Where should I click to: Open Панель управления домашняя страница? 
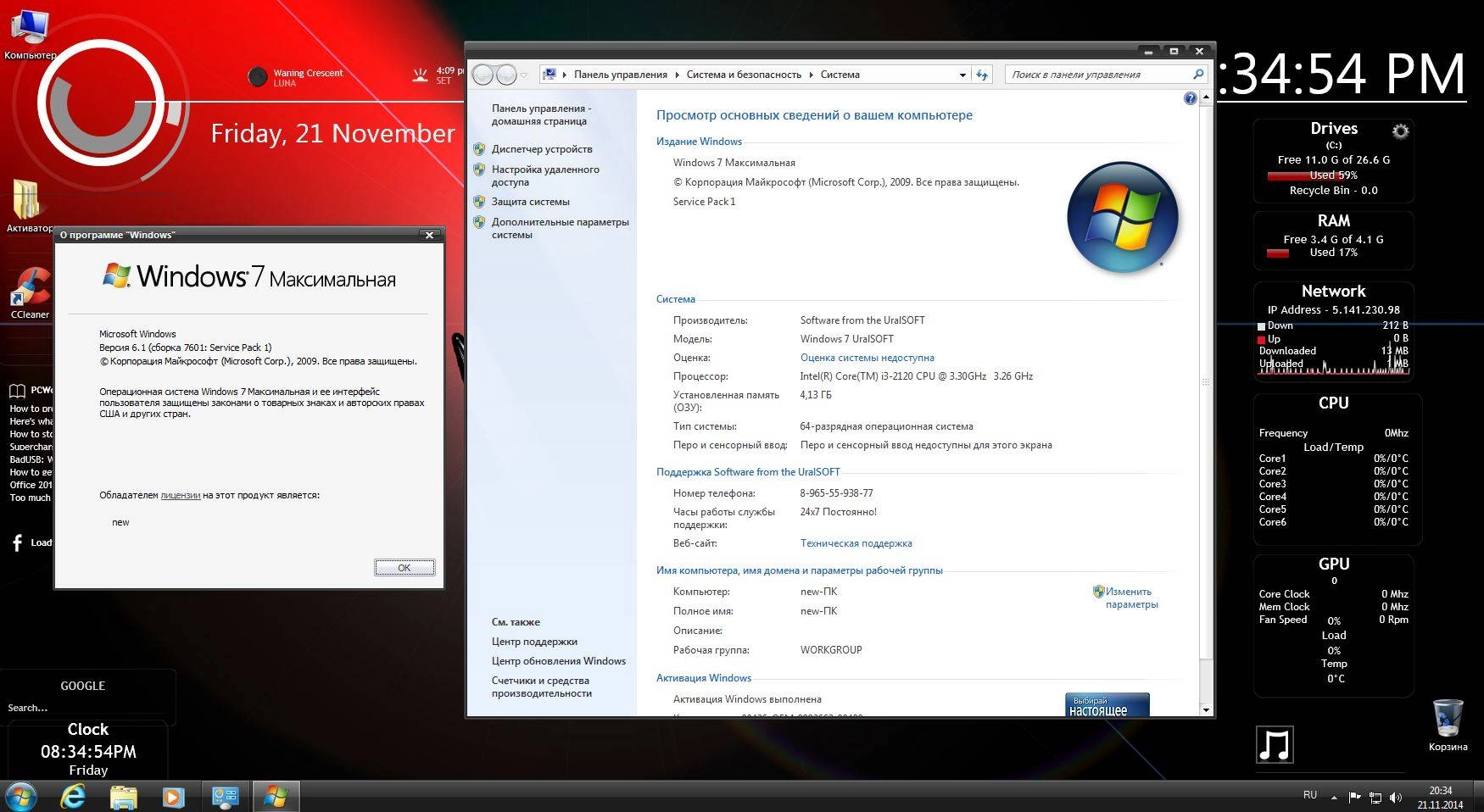pos(542,114)
